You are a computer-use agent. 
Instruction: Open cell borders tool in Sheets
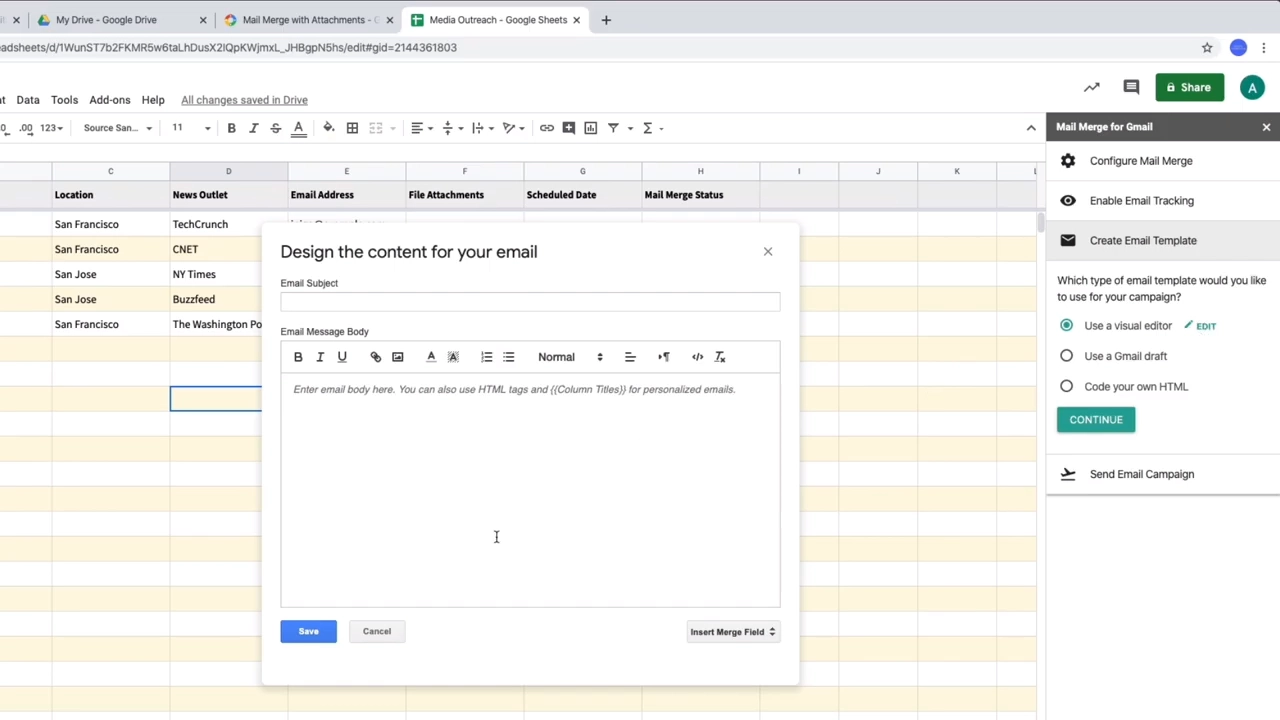point(352,128)
